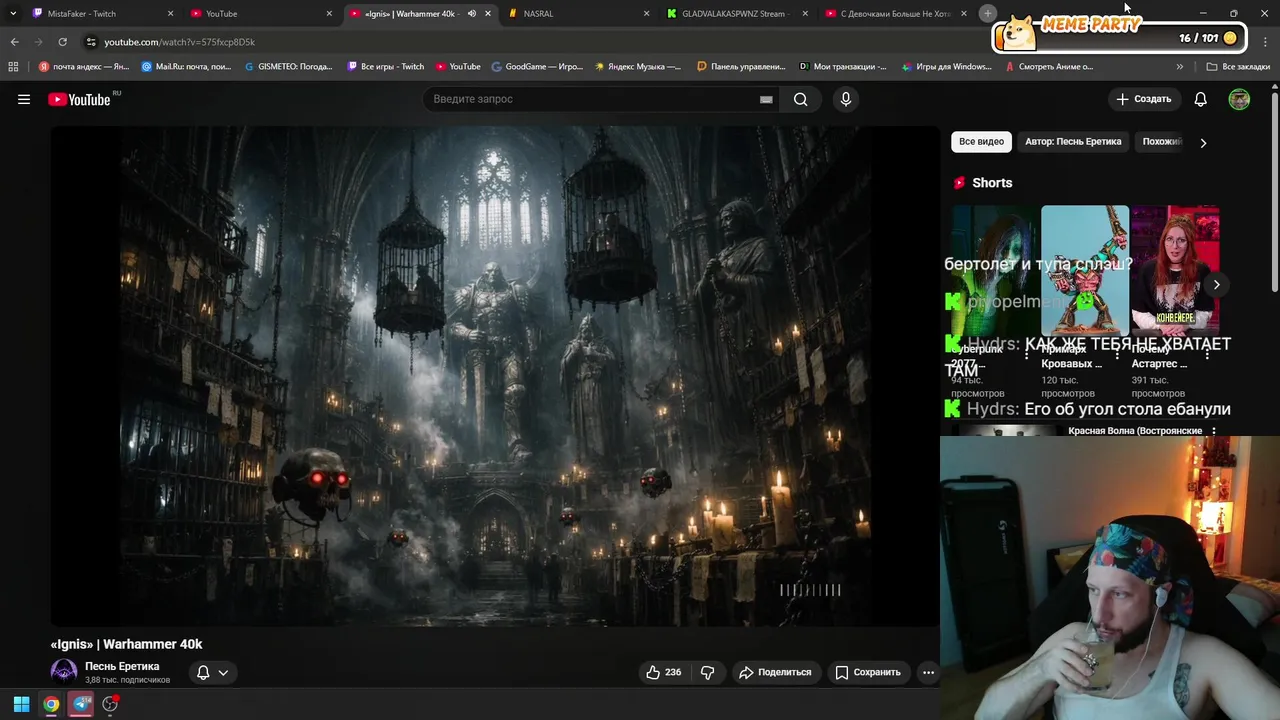Click the Создать button

pos(1143,99)
